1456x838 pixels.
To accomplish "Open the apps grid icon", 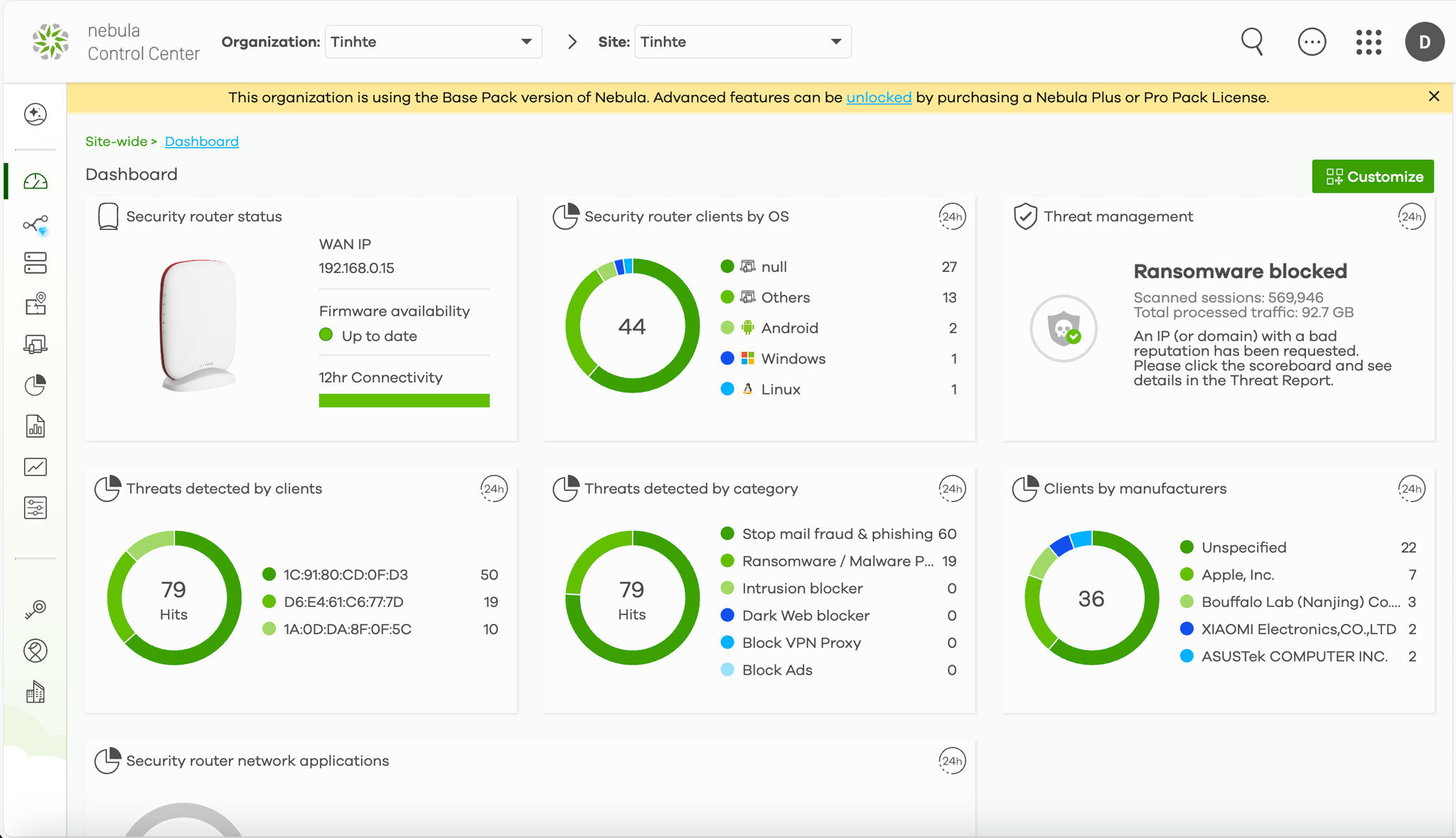I will click(1369, 42).
